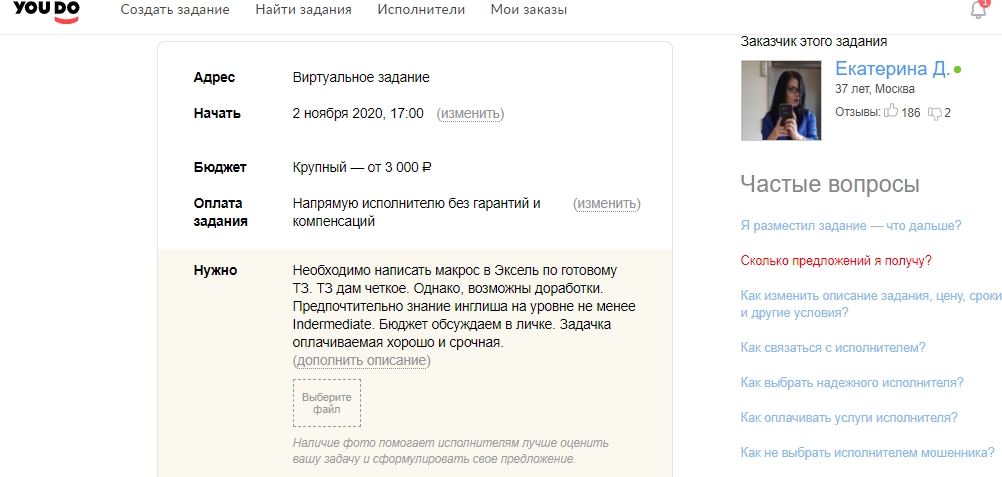Click the Бюджет label

click(220, 168)
